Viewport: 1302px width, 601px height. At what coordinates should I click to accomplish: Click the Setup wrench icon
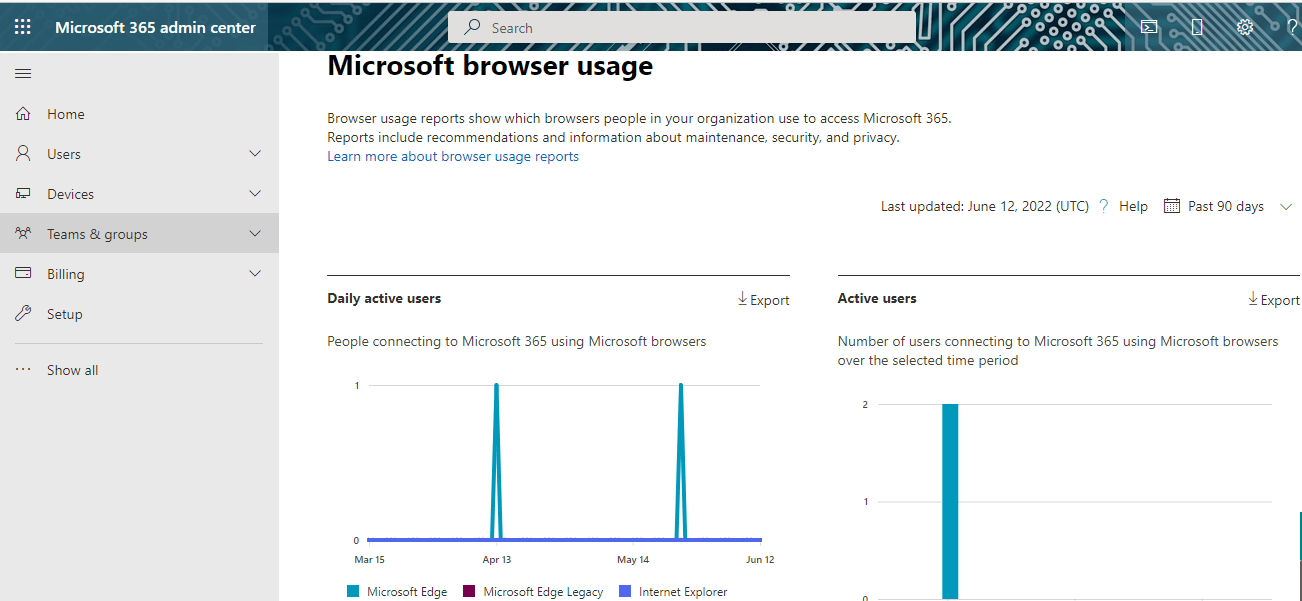[23, 314]
